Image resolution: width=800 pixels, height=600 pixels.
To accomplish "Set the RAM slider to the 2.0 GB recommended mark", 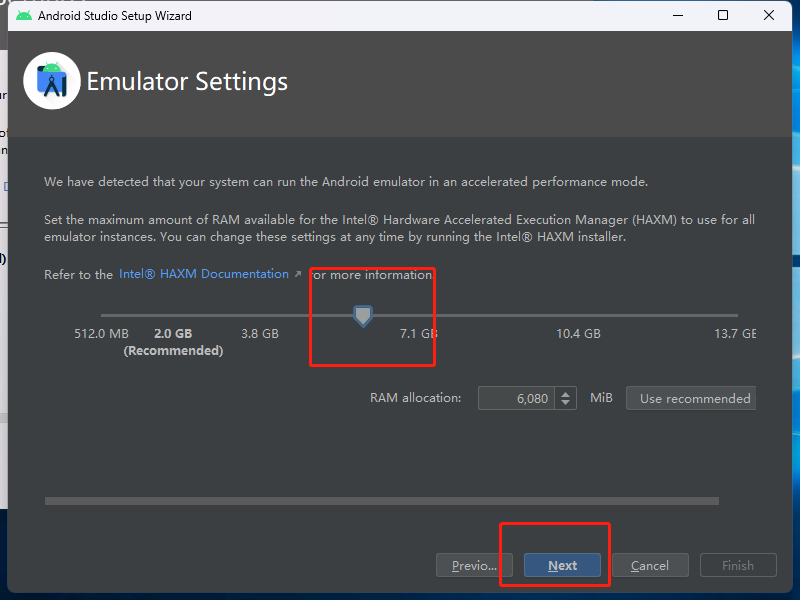I will (173, 316).
